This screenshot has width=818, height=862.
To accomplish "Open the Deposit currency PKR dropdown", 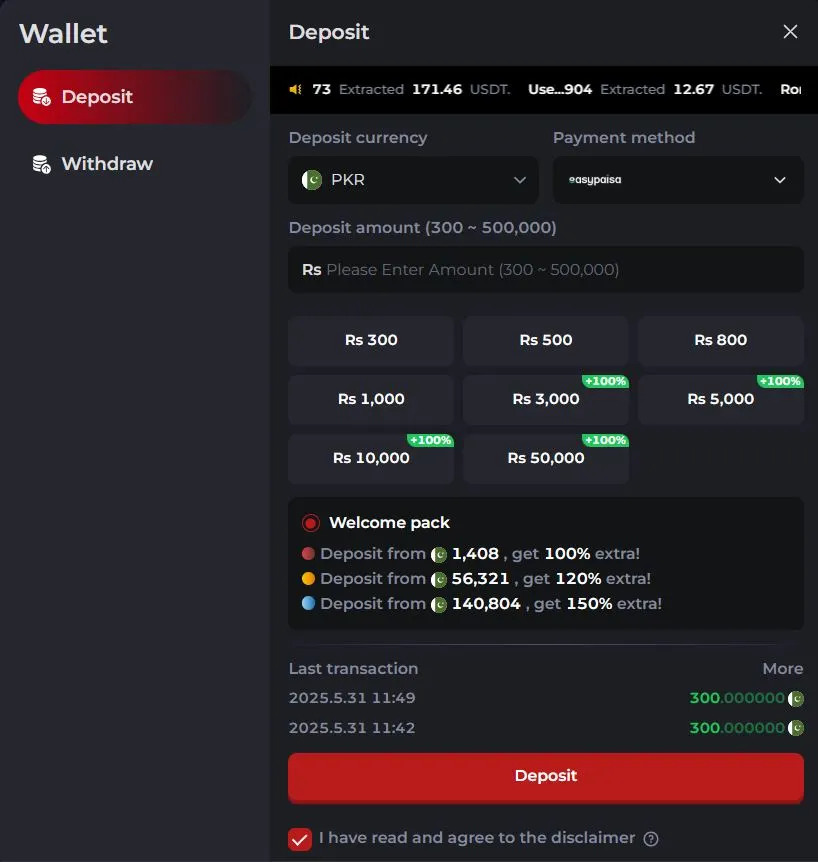I will coord(413,180).
